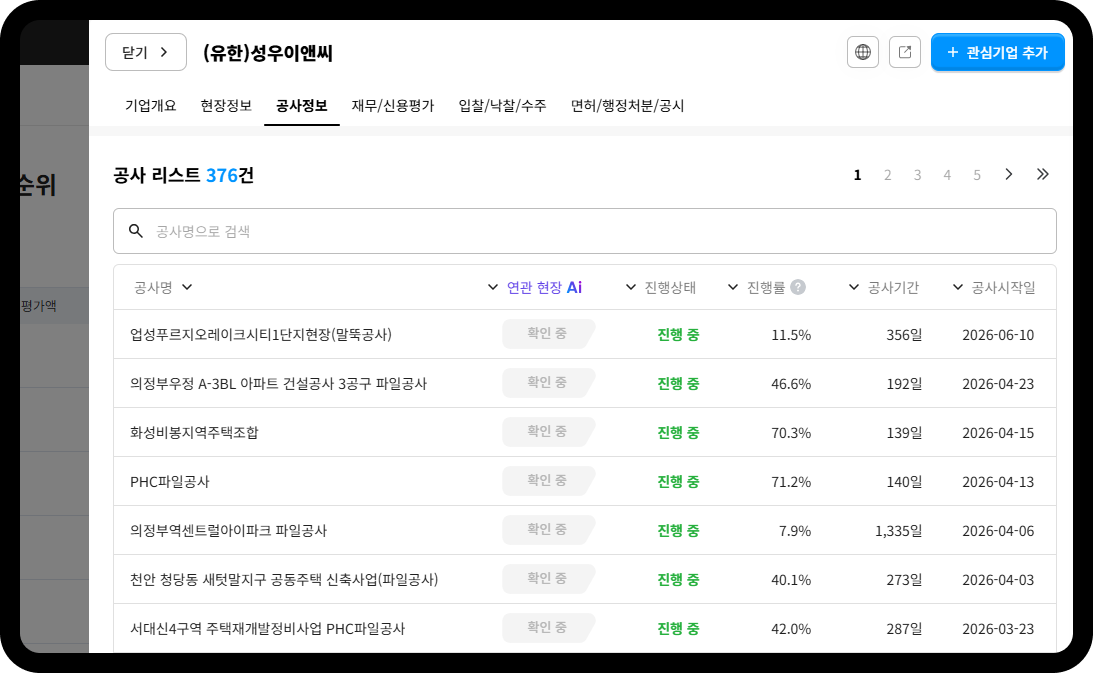
Task: Click the 11.5% progress value
Action: pos(791,335)
